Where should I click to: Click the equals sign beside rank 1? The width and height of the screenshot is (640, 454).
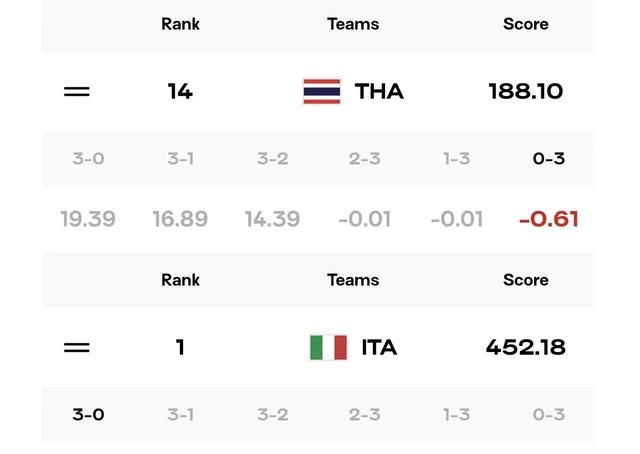(77, 347)
